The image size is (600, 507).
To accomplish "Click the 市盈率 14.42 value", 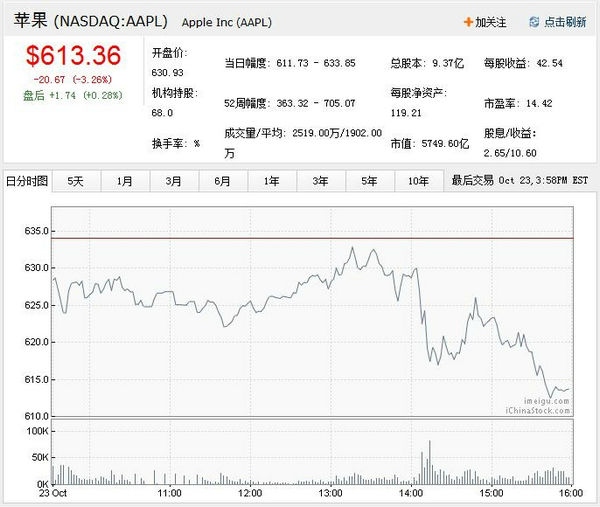I will (x=518, y=103).
